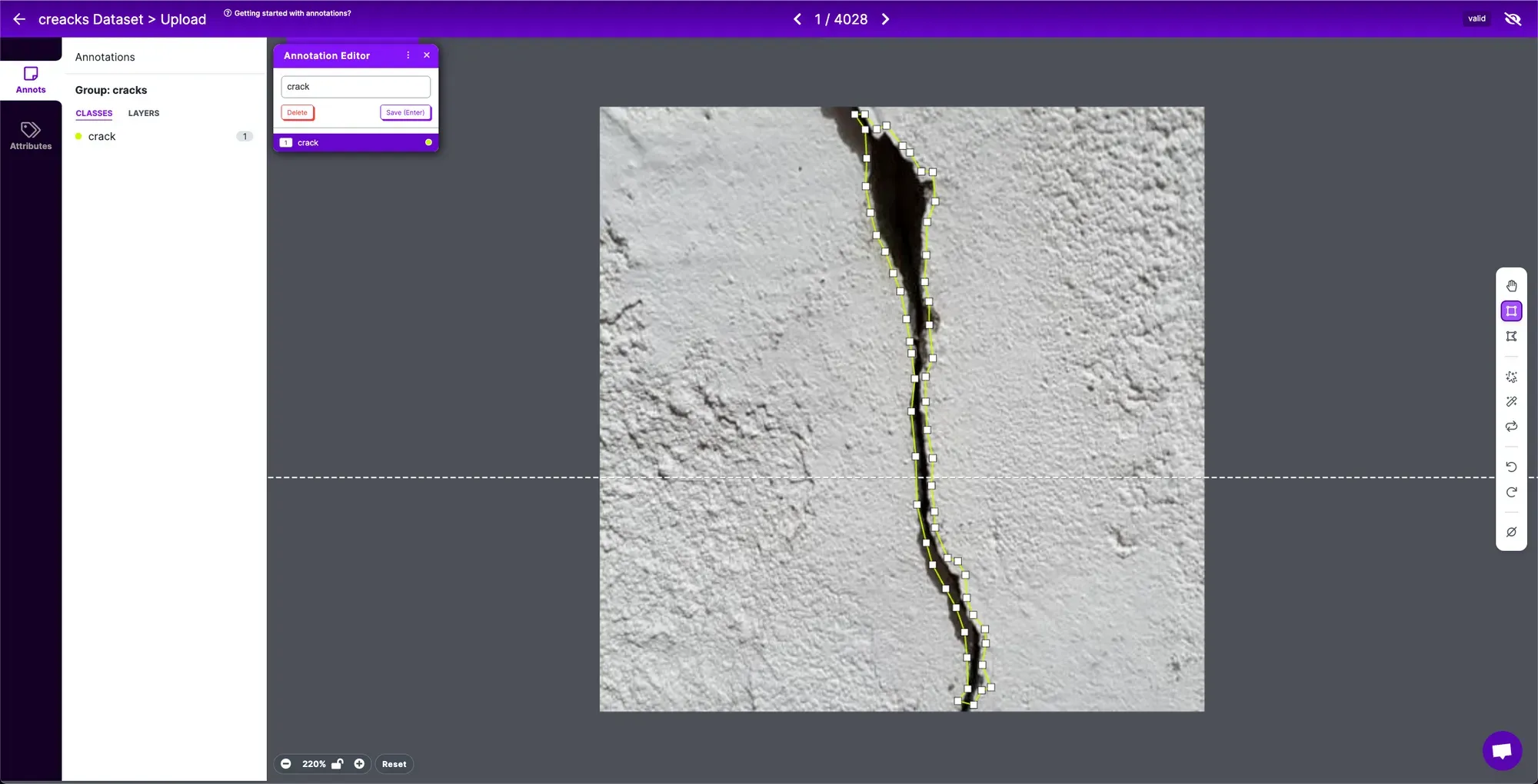Redo the last undone action
The width and height of the screenshot is (1538, 784).
[x=1511, y=492]
